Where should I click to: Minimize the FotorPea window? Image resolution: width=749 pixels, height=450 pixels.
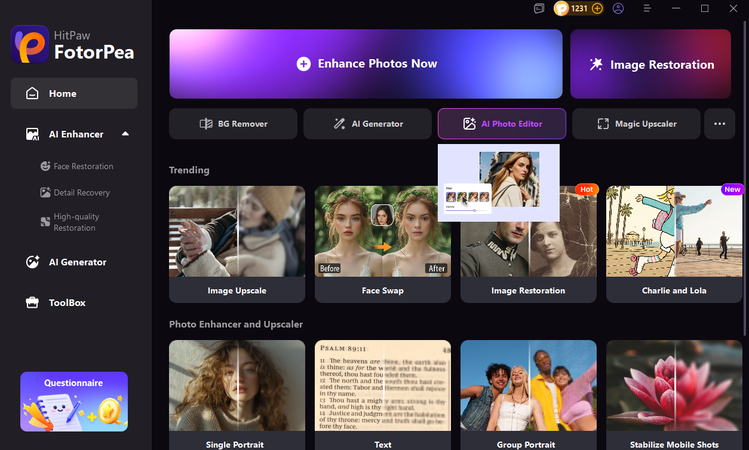tap(676, 9)
